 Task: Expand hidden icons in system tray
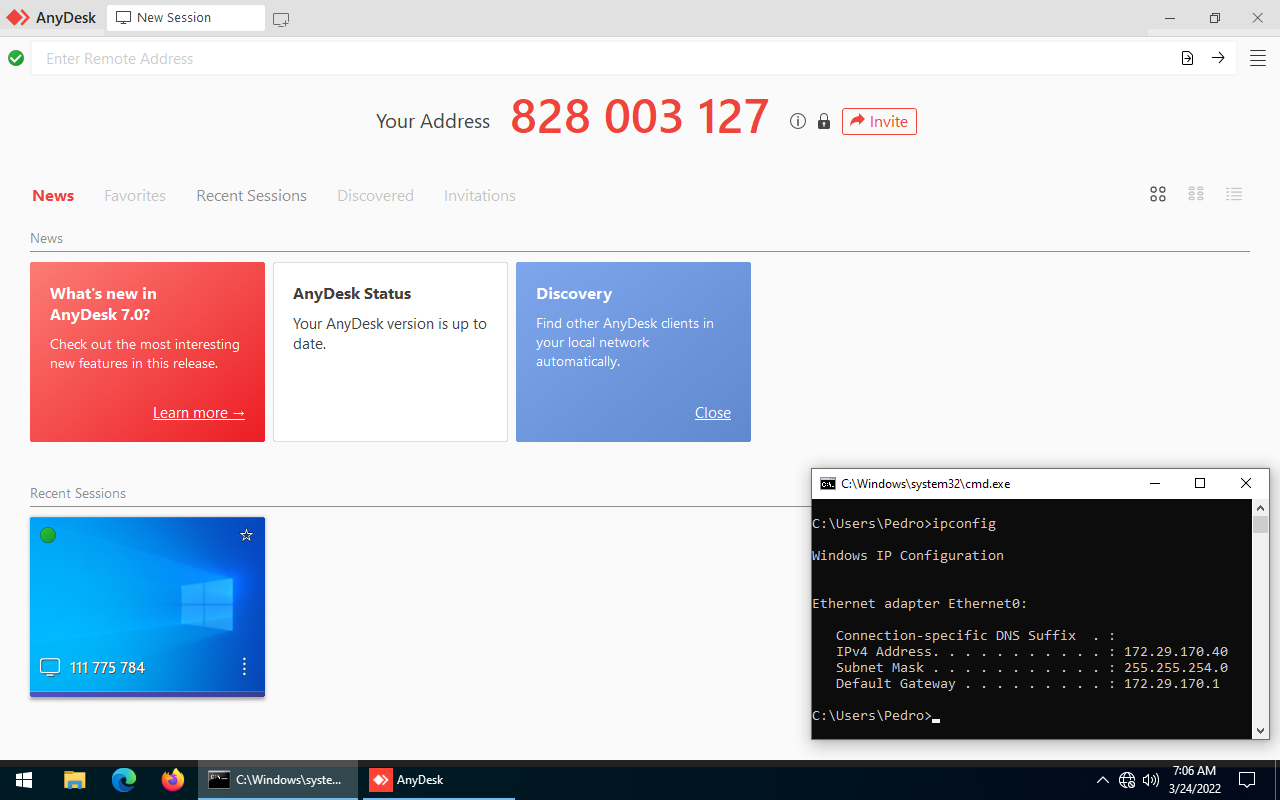point(1103,779)
